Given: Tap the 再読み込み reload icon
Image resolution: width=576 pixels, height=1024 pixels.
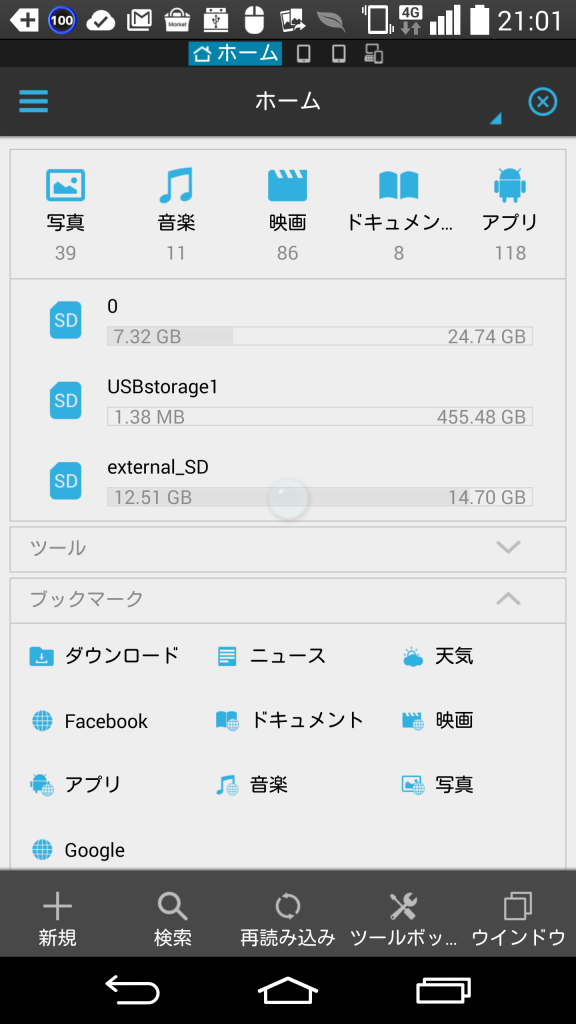Looking at the screenshot, I should click(287, 906).
